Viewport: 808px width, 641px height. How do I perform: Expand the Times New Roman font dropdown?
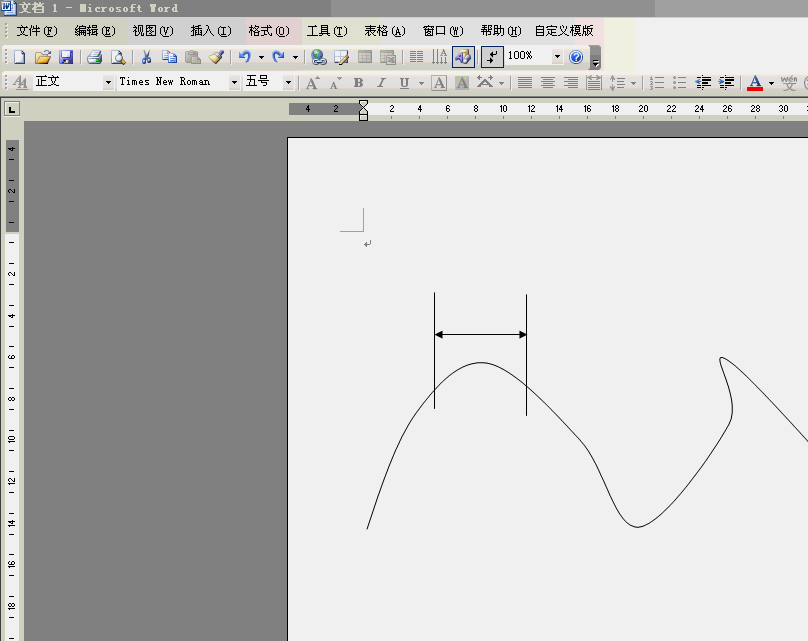pyautogui.click(x=234, y=82)
